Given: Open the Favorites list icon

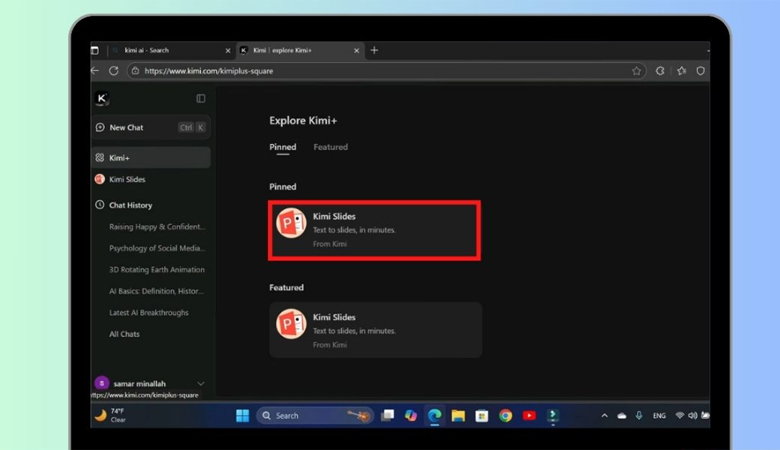Looking at the screenshot, I should pos(681,71).
